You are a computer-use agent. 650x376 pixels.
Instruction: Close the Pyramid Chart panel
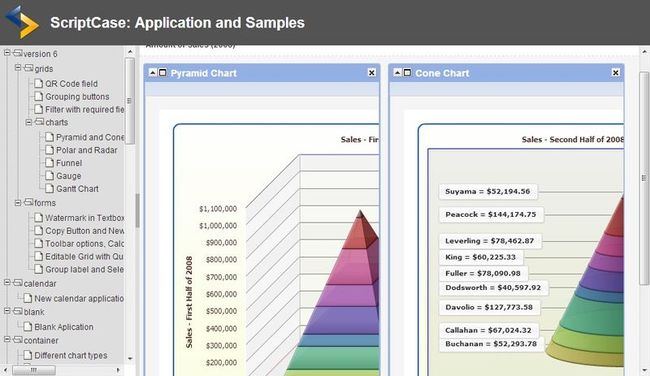(371, 73)
